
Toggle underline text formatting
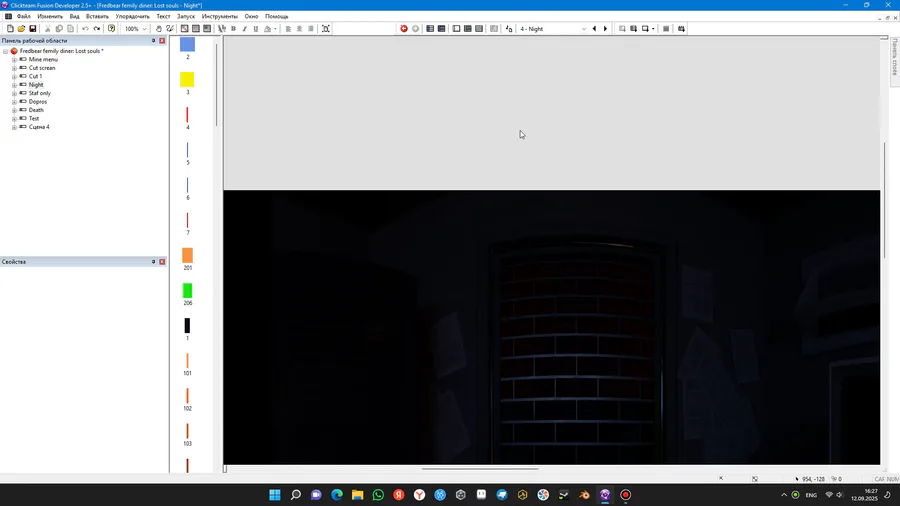click(x=256, y=29)
